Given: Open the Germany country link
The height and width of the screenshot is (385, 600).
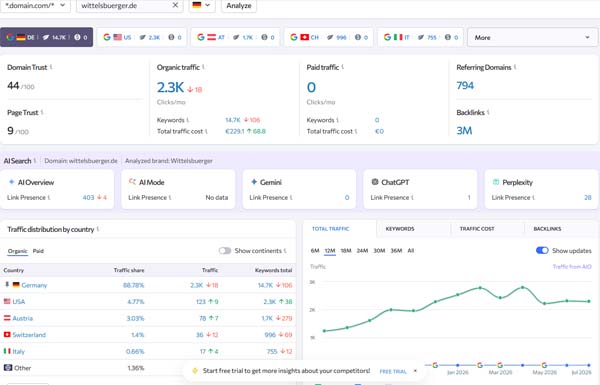Looking at the screenshot, I should [x=34, y=285].
